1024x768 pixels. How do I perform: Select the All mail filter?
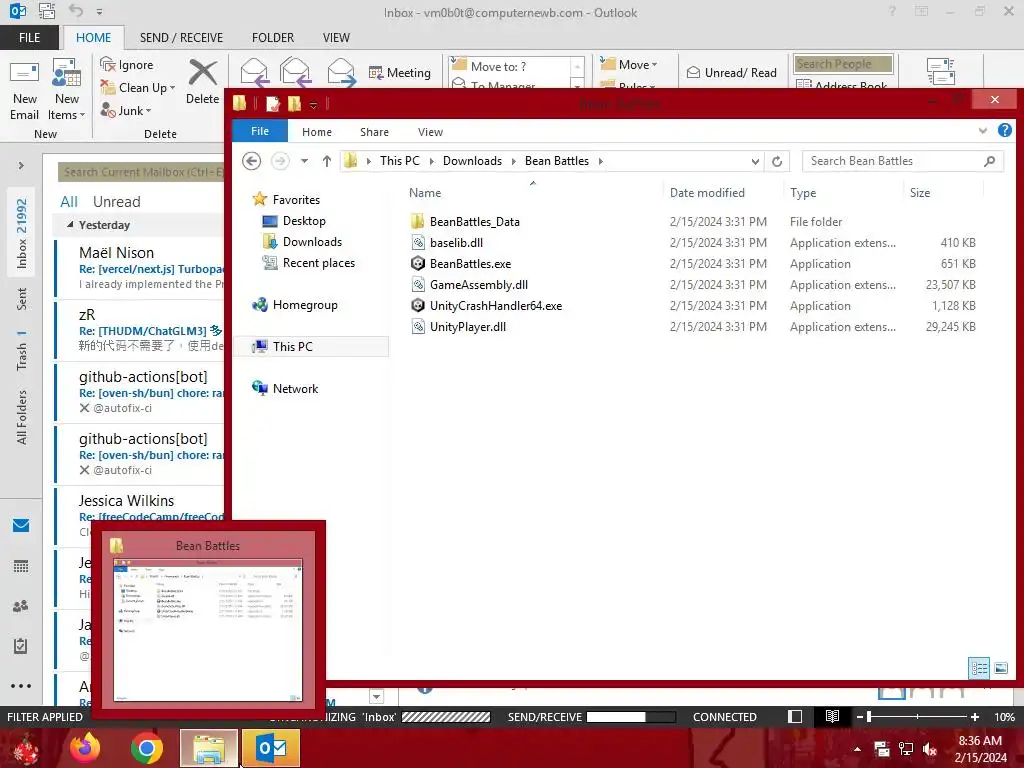tap(69, 202)
